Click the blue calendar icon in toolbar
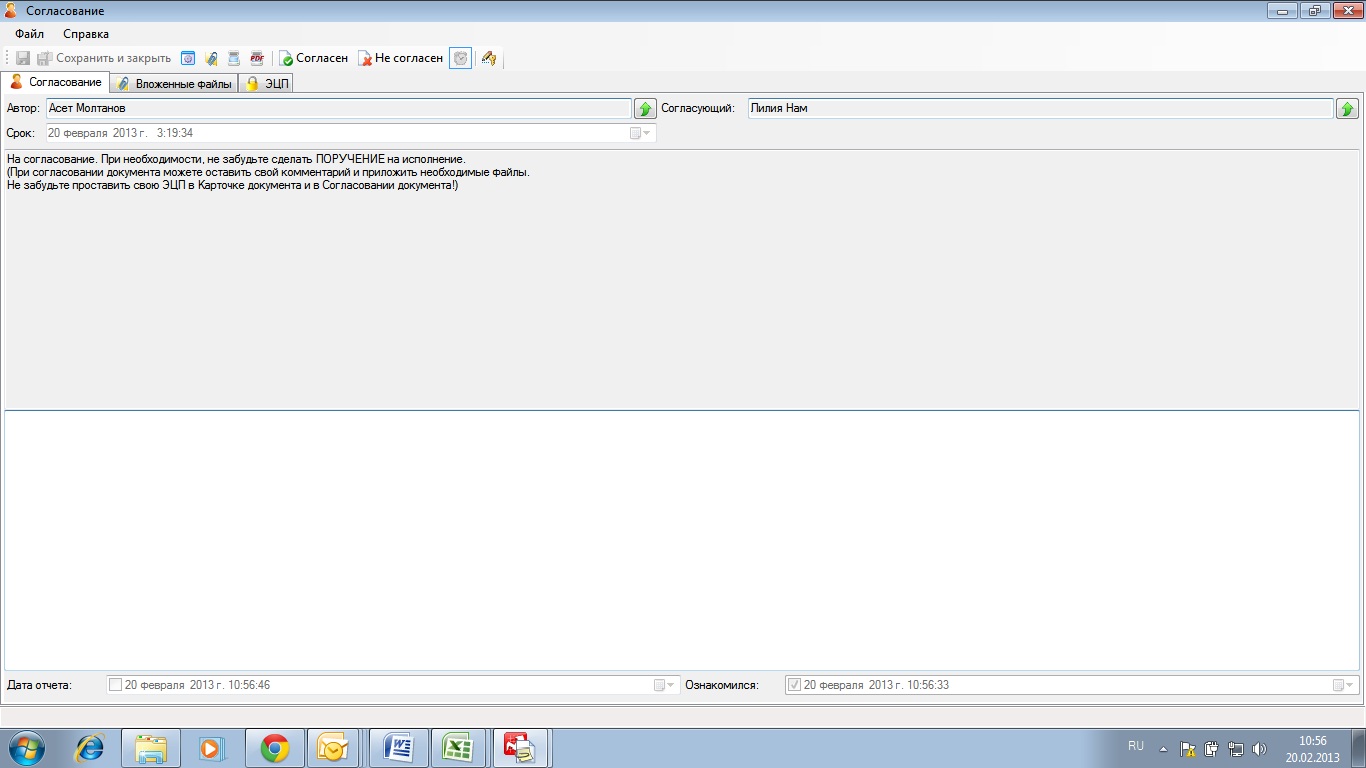Viewport: 1366px width, 768px height. point(187,58)
